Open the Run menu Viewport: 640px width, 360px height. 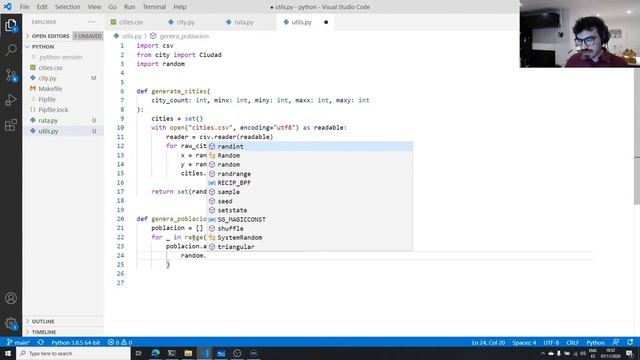130,7
